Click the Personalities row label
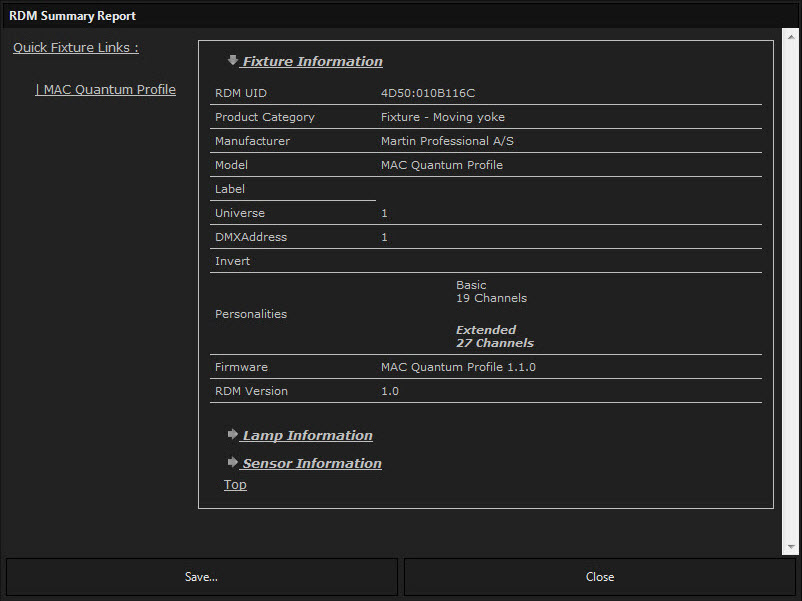The image size is (802, 601). coord(251,314)
